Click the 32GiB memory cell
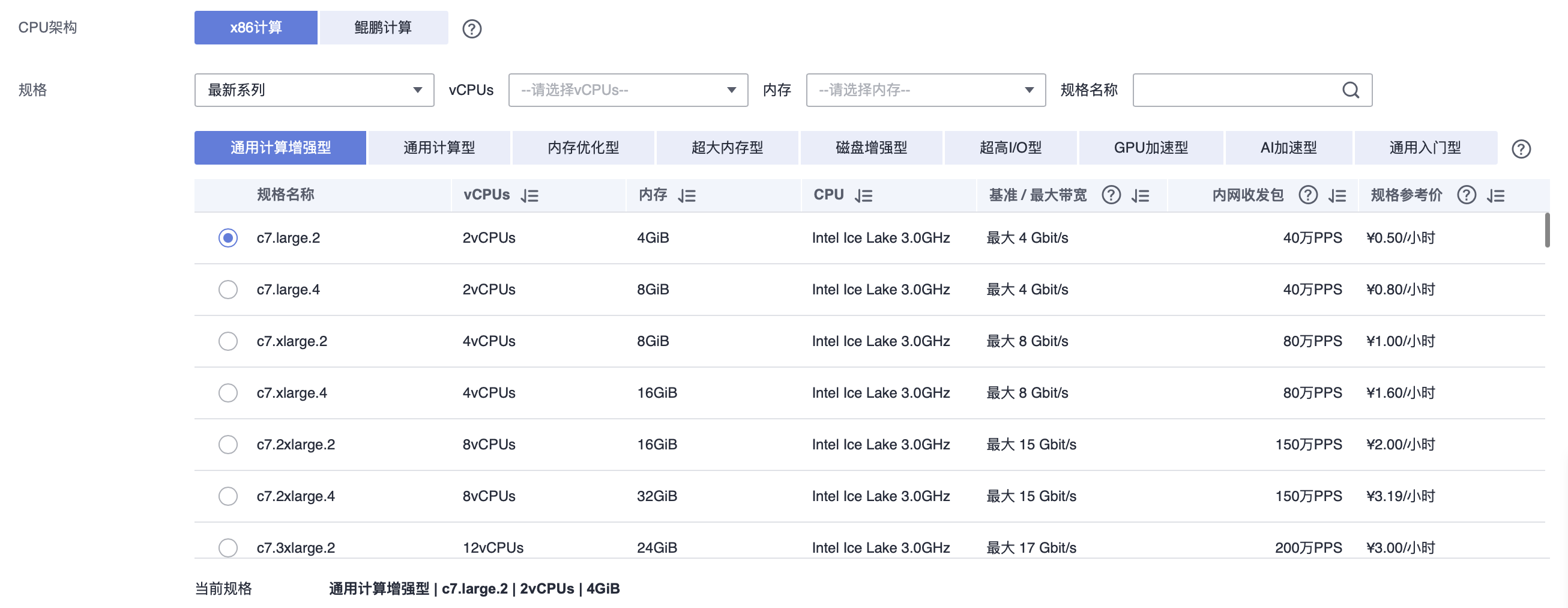This screenshot has height=608, width=1568. (657, 496)
